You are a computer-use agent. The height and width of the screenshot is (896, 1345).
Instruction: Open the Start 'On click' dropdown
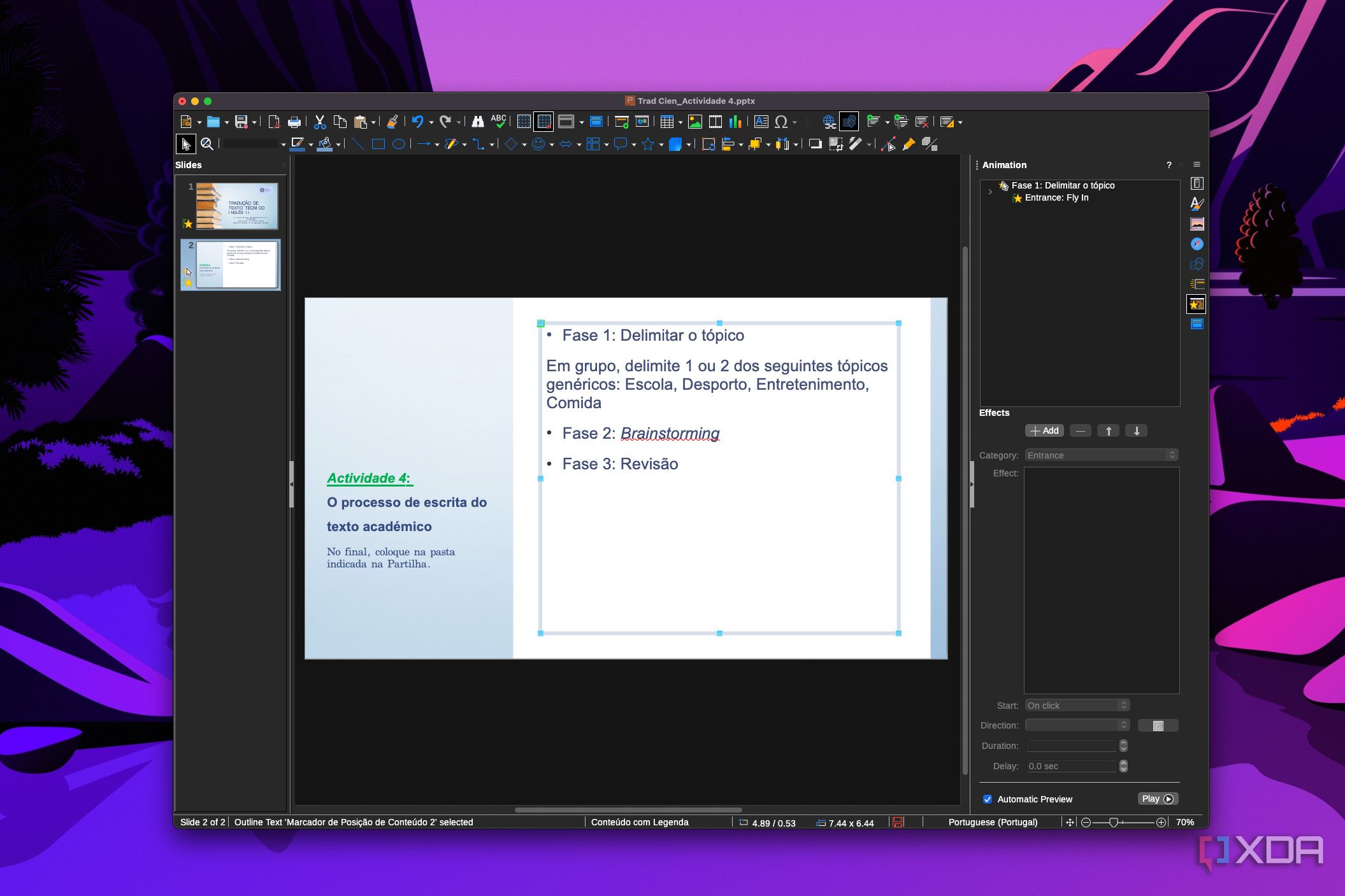tap(1077, 706)
